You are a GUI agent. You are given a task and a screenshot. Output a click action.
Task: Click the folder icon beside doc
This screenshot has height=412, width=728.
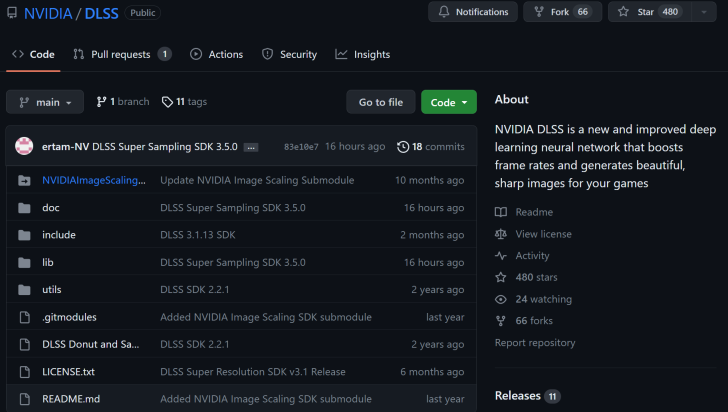tap(24, 208)
